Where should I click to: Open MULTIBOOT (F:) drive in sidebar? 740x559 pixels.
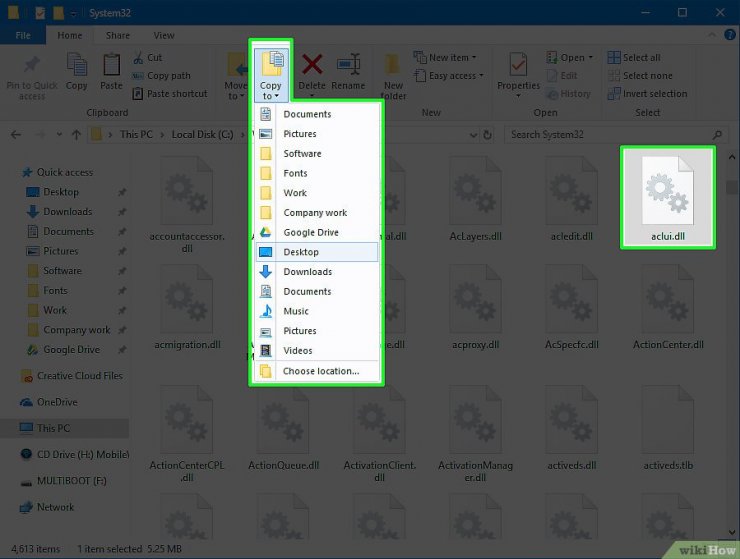click(x=71, y=481)
